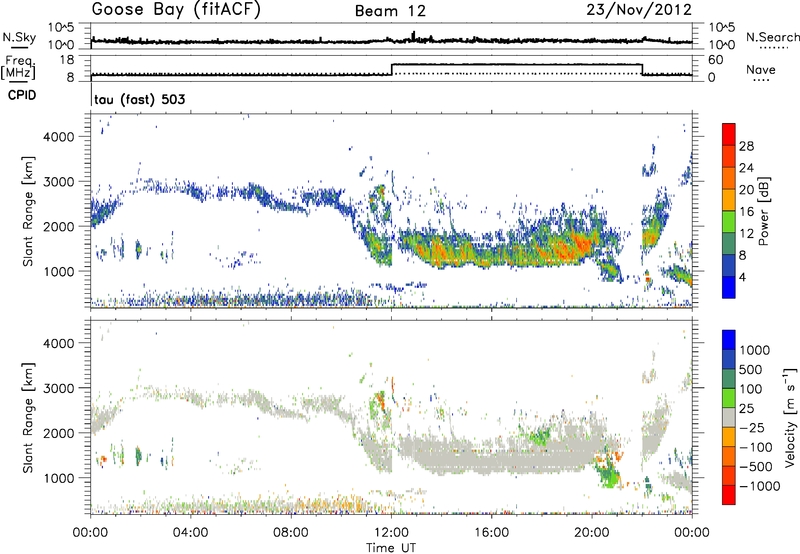
Task: Click the '20' tick on Power scale
Action: click(x=746, y=190)
